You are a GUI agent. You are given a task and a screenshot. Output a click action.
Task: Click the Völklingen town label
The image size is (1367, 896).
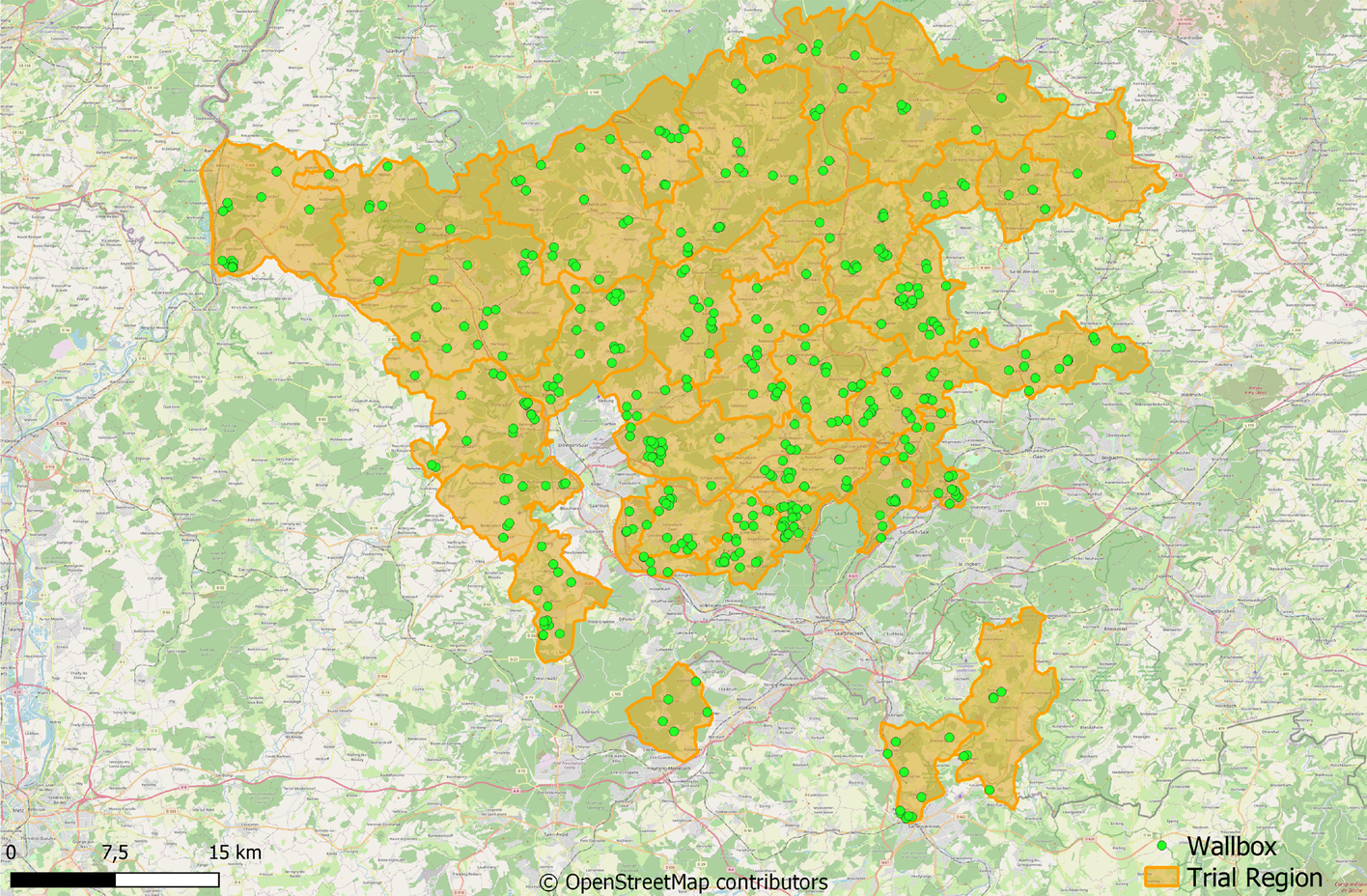click(x=711, y=605)
